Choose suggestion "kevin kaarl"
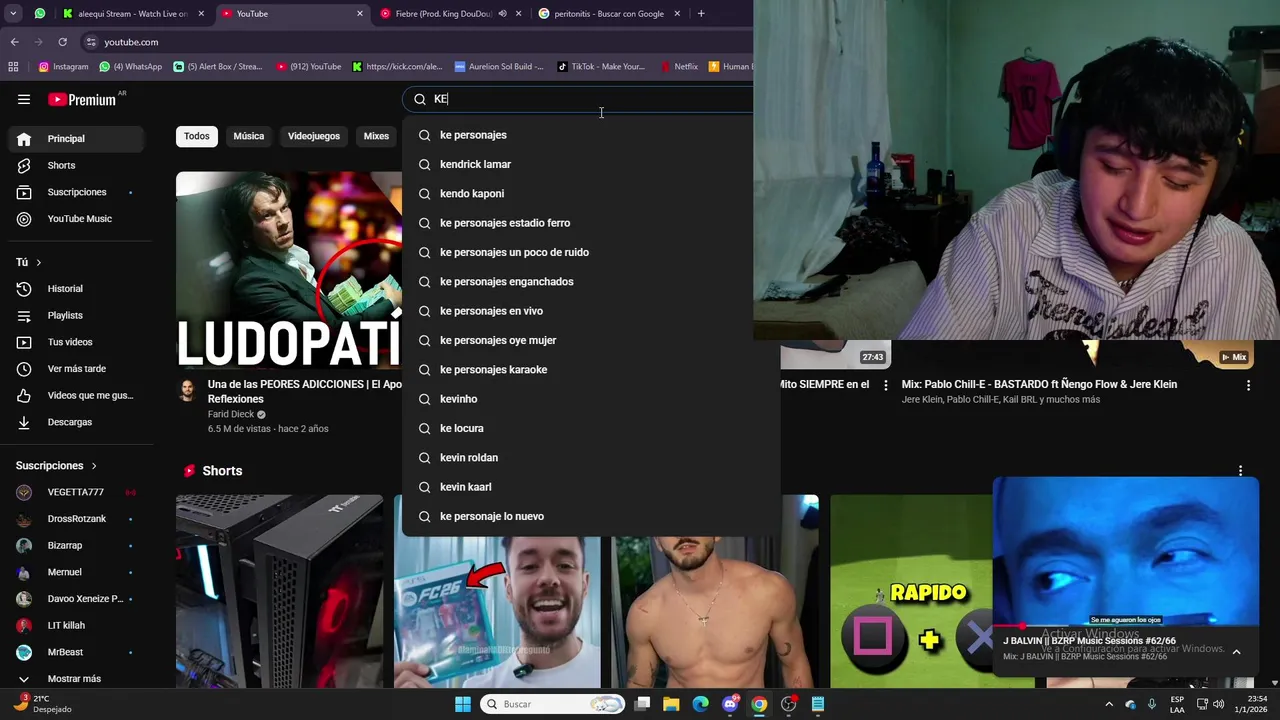Screen dimensions: 1280x720 [x=591, y=487]
